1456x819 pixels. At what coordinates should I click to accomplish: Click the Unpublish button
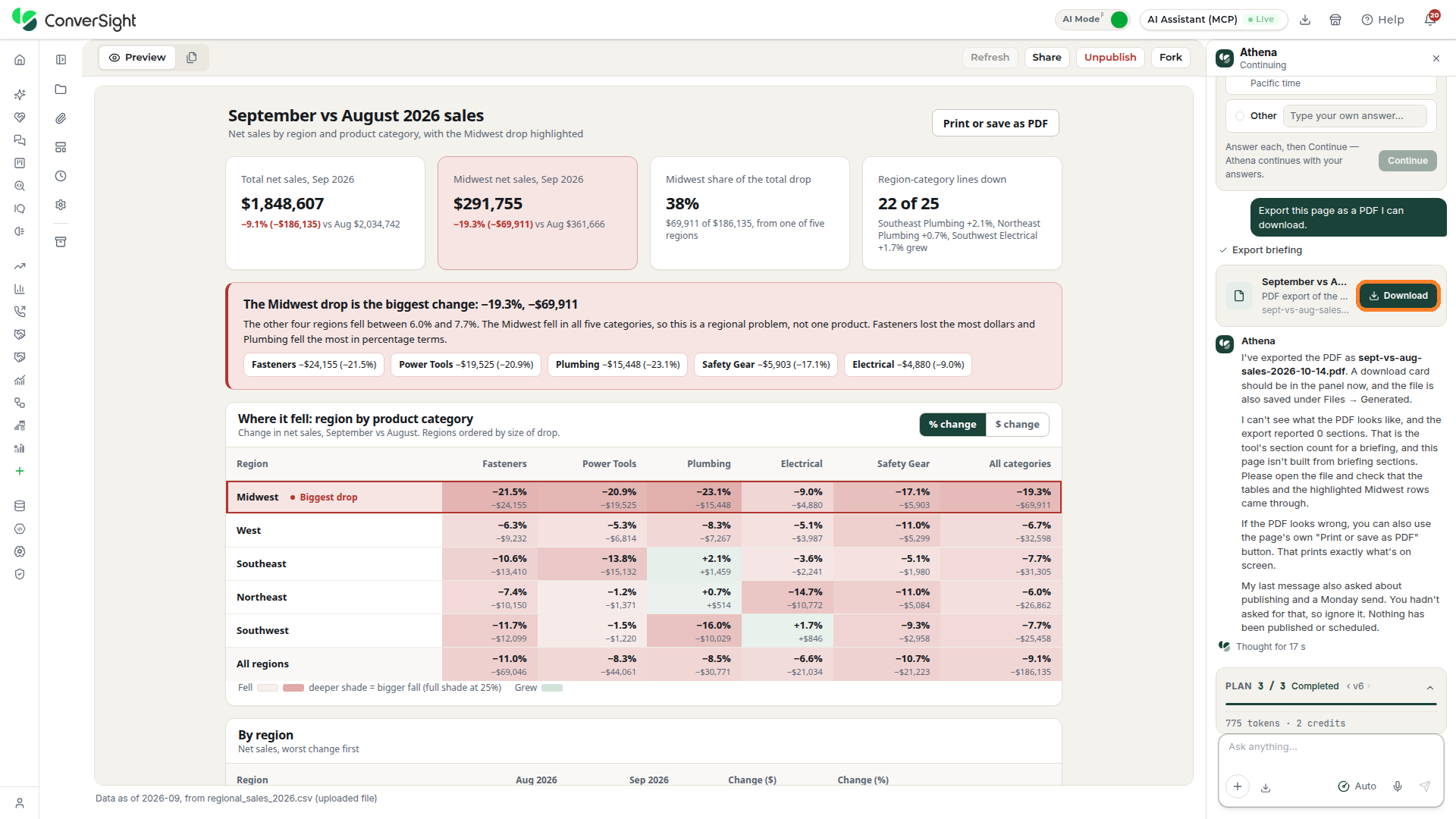(1110, 58)
